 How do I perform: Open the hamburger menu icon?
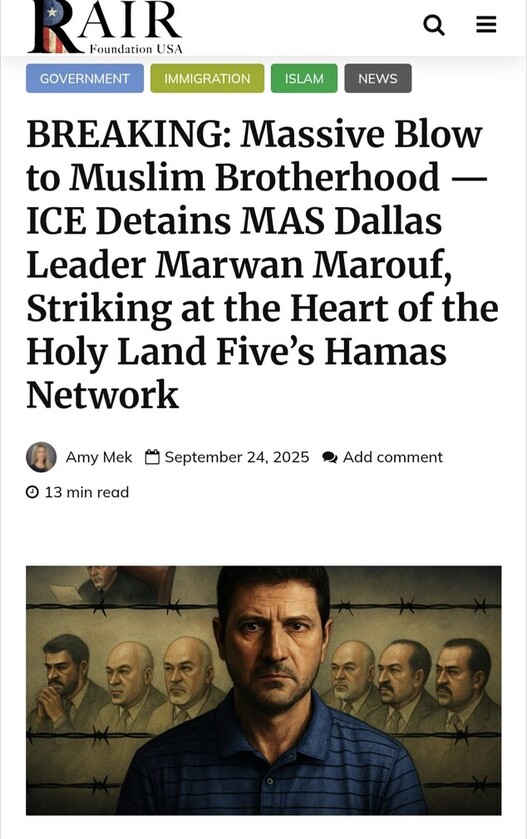pos(486,25)
